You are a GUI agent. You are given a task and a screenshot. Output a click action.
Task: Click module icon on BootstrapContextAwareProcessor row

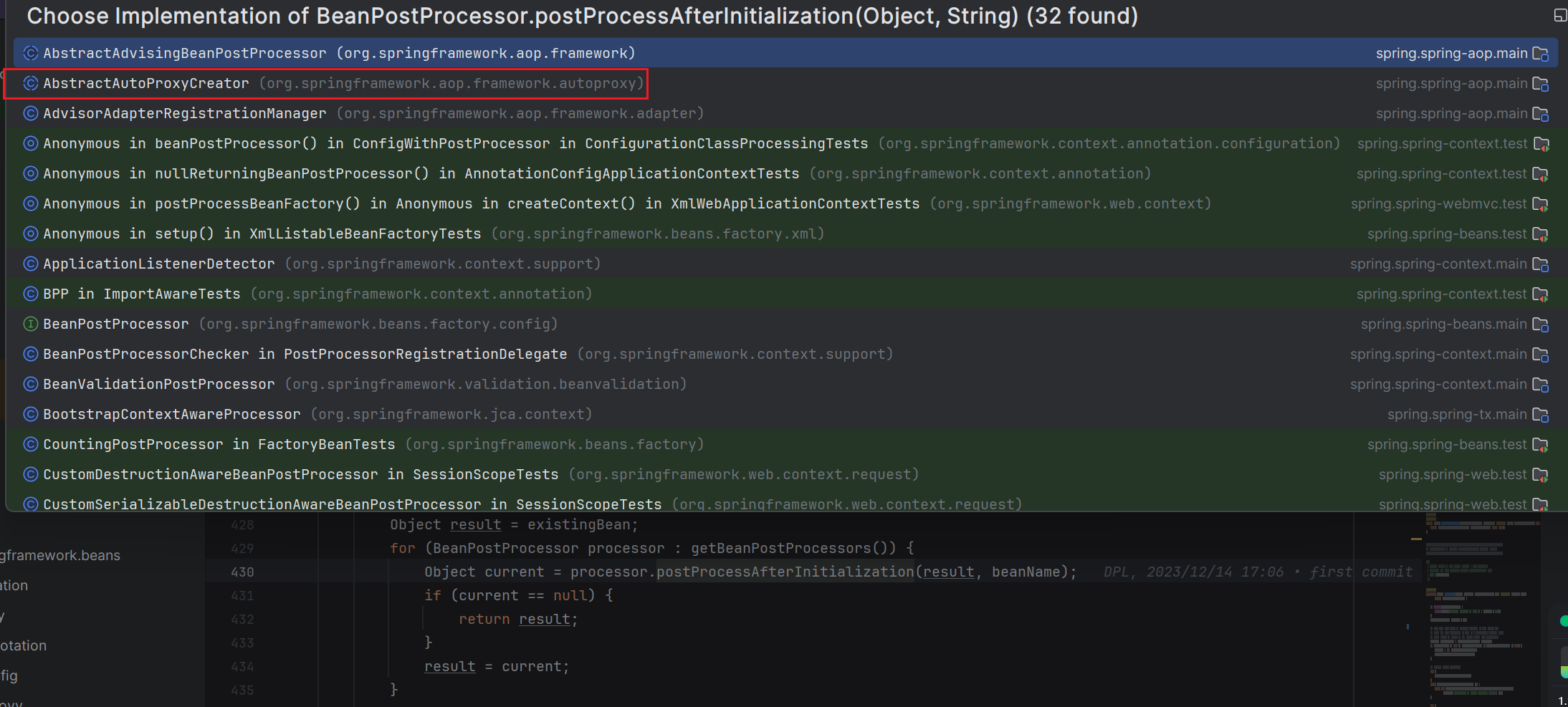point(1541,415)
